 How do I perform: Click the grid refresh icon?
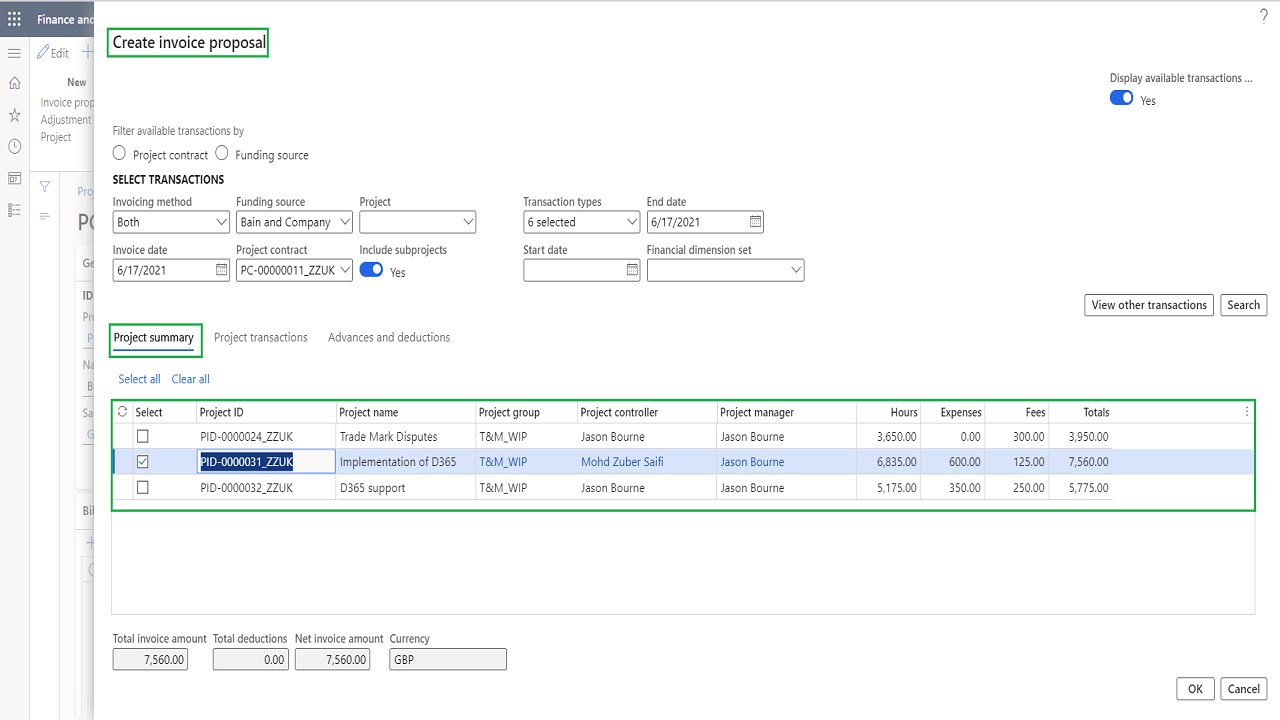pos(123,412)
